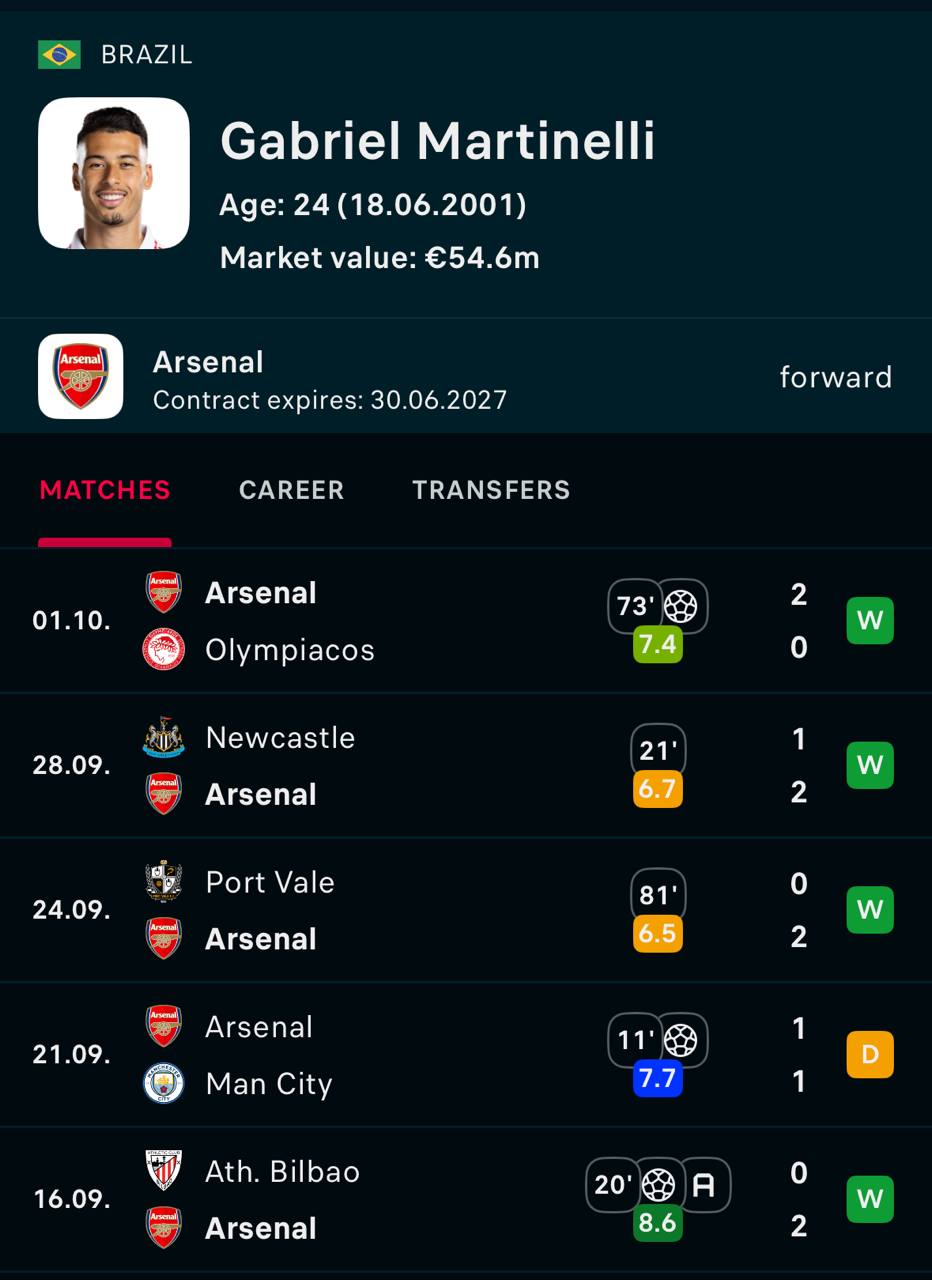Image resolution: width=932 pixels, height=1280 pixels.
Task: Click the 8.6 rating badge
Action: point(658,1223)
